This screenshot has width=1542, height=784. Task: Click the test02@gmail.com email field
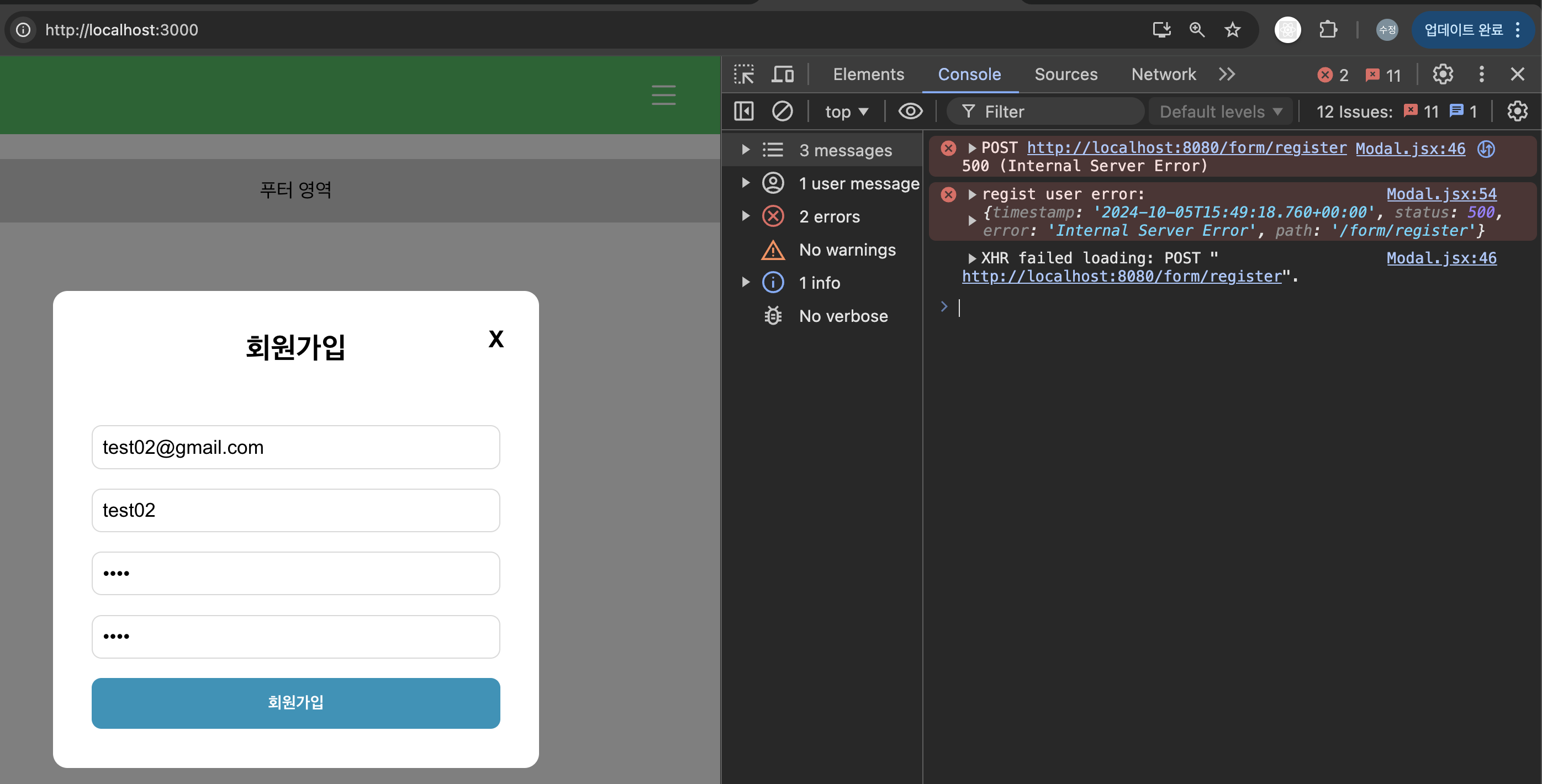[295, 447]
